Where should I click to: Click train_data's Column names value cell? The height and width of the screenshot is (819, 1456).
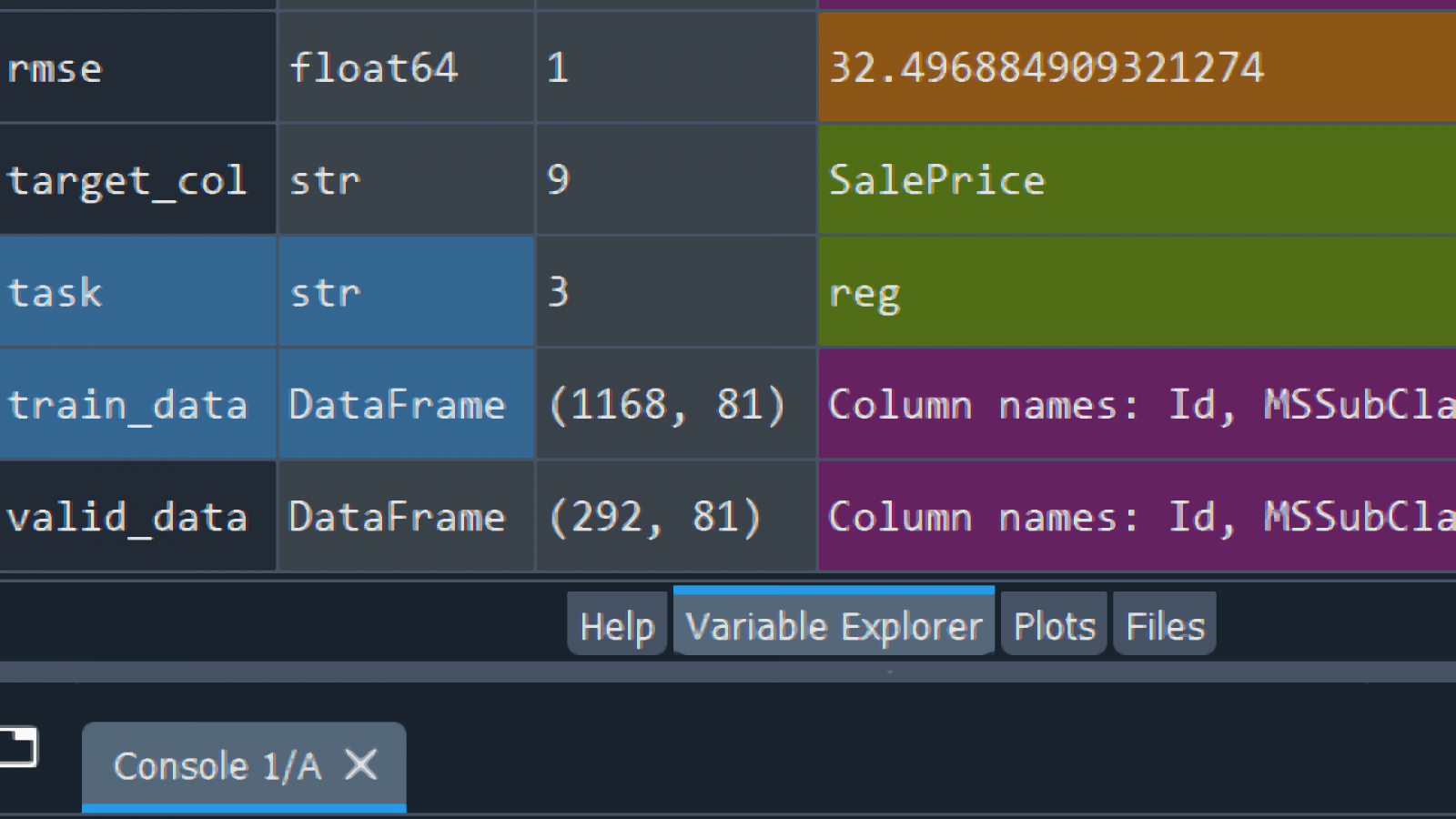coord(1136,405)
